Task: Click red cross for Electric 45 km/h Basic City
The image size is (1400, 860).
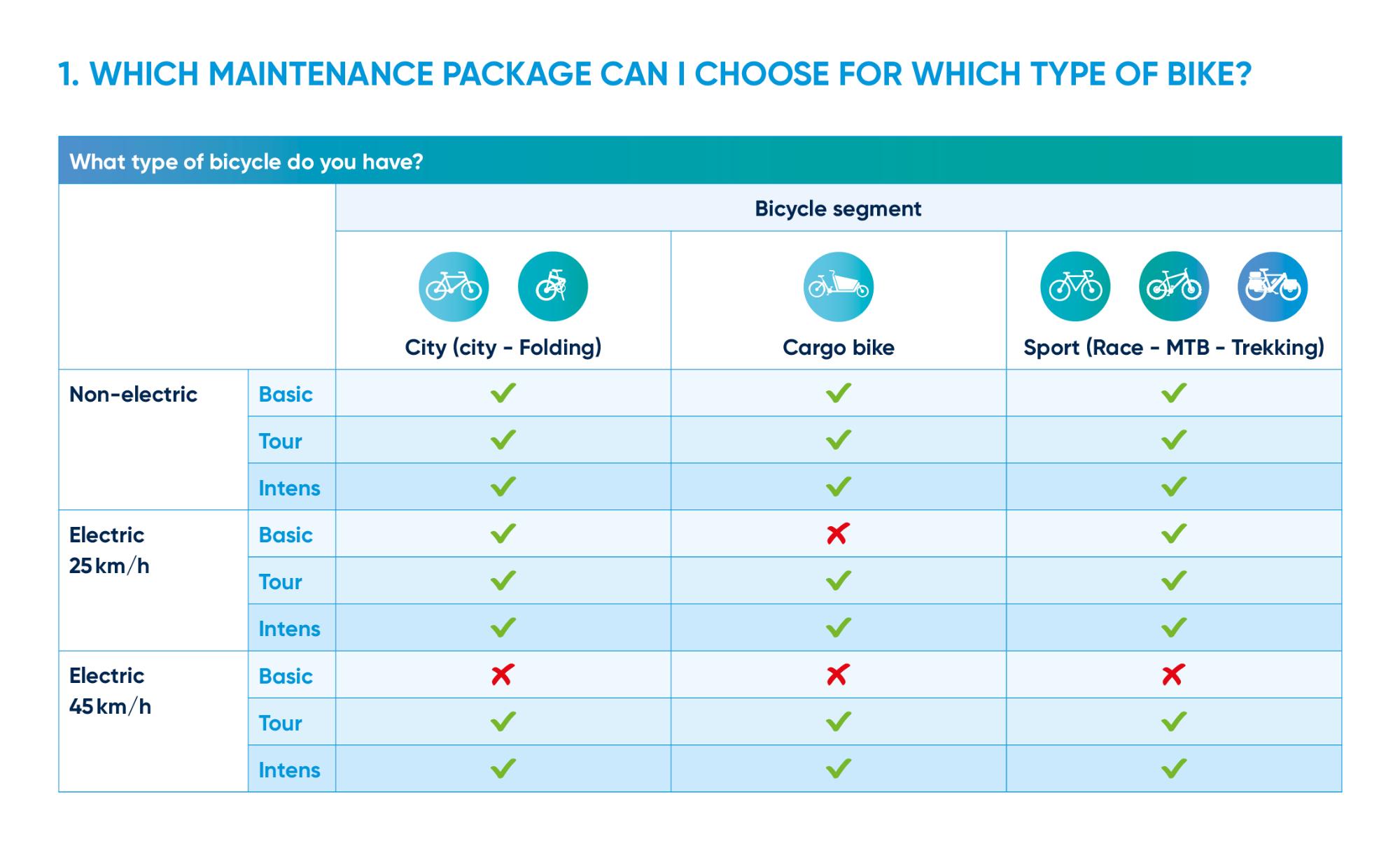Action: 503,675
